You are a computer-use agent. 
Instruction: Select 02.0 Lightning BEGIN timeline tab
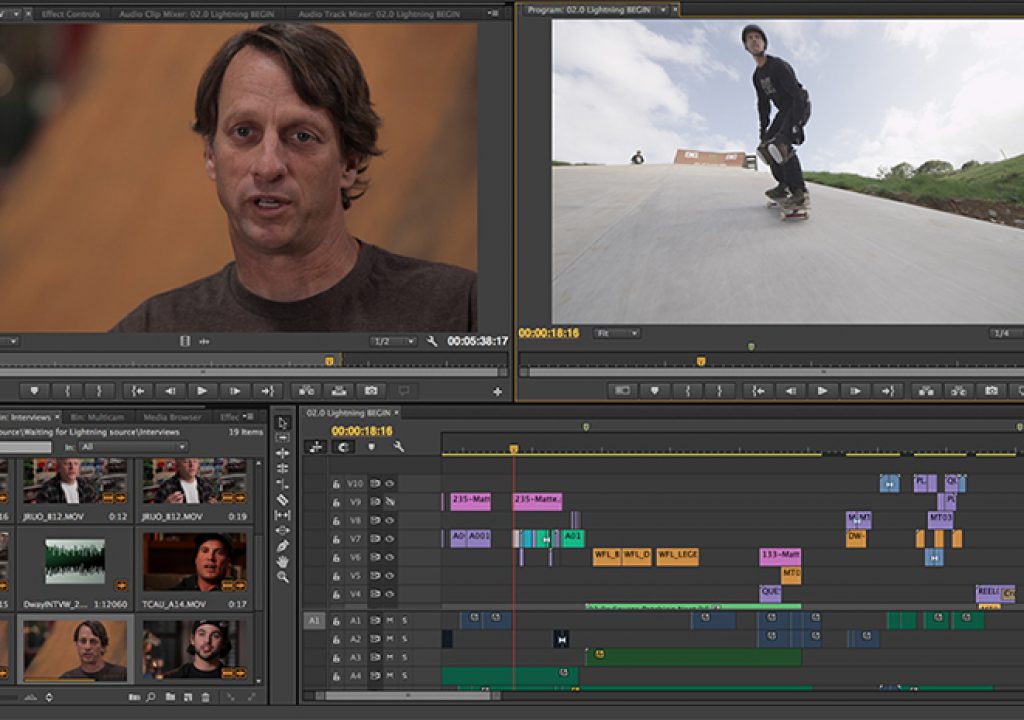point(349,413)
